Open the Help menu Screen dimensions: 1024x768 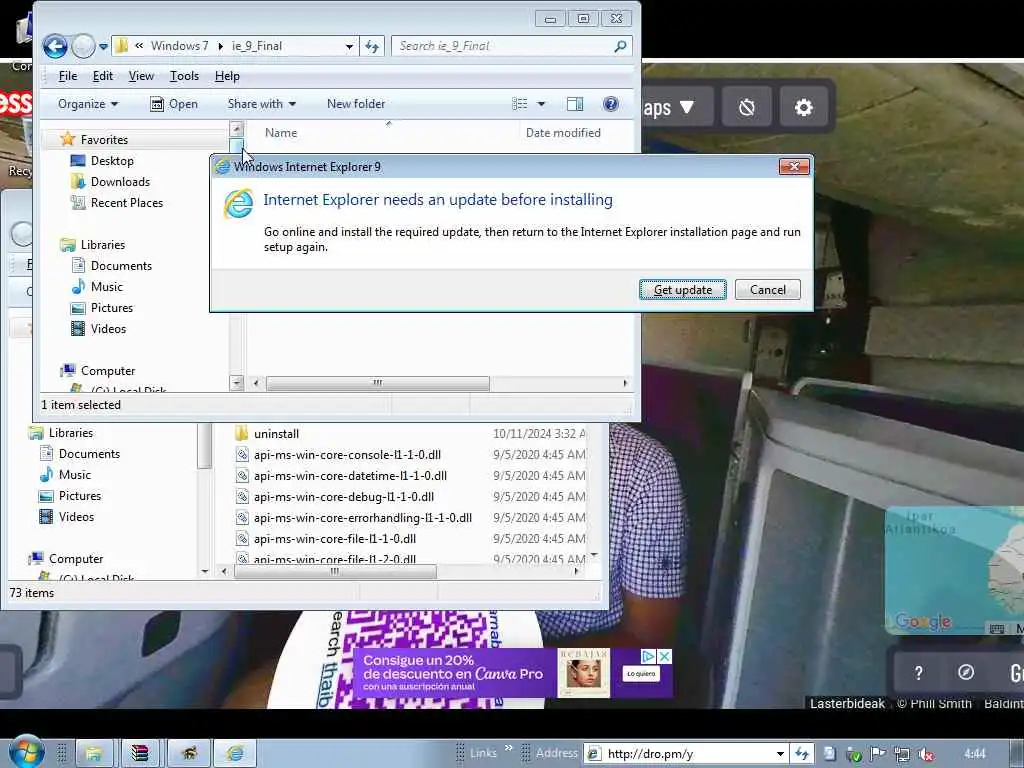(227, 76)
